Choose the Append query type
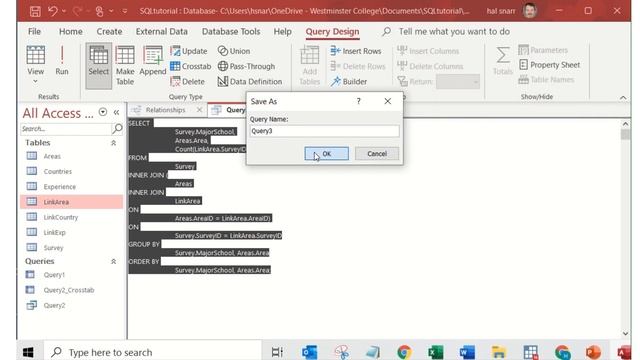Viewport: 640px width, 360px height. pyautogui.click(x=153, y=61)
